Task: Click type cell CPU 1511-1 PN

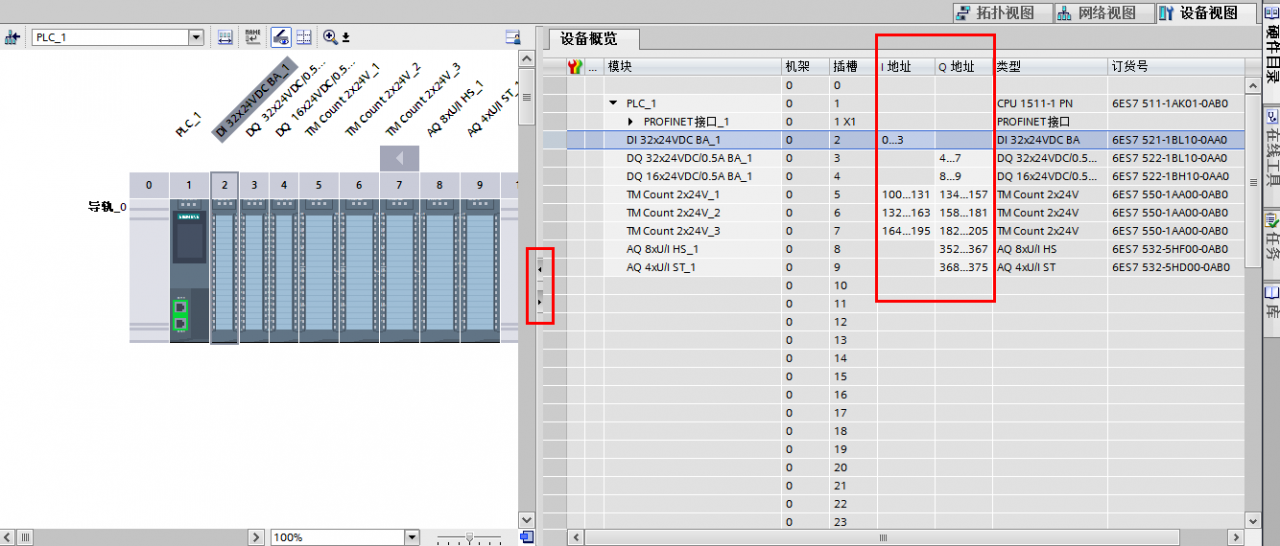Action: coord(1050,104)
